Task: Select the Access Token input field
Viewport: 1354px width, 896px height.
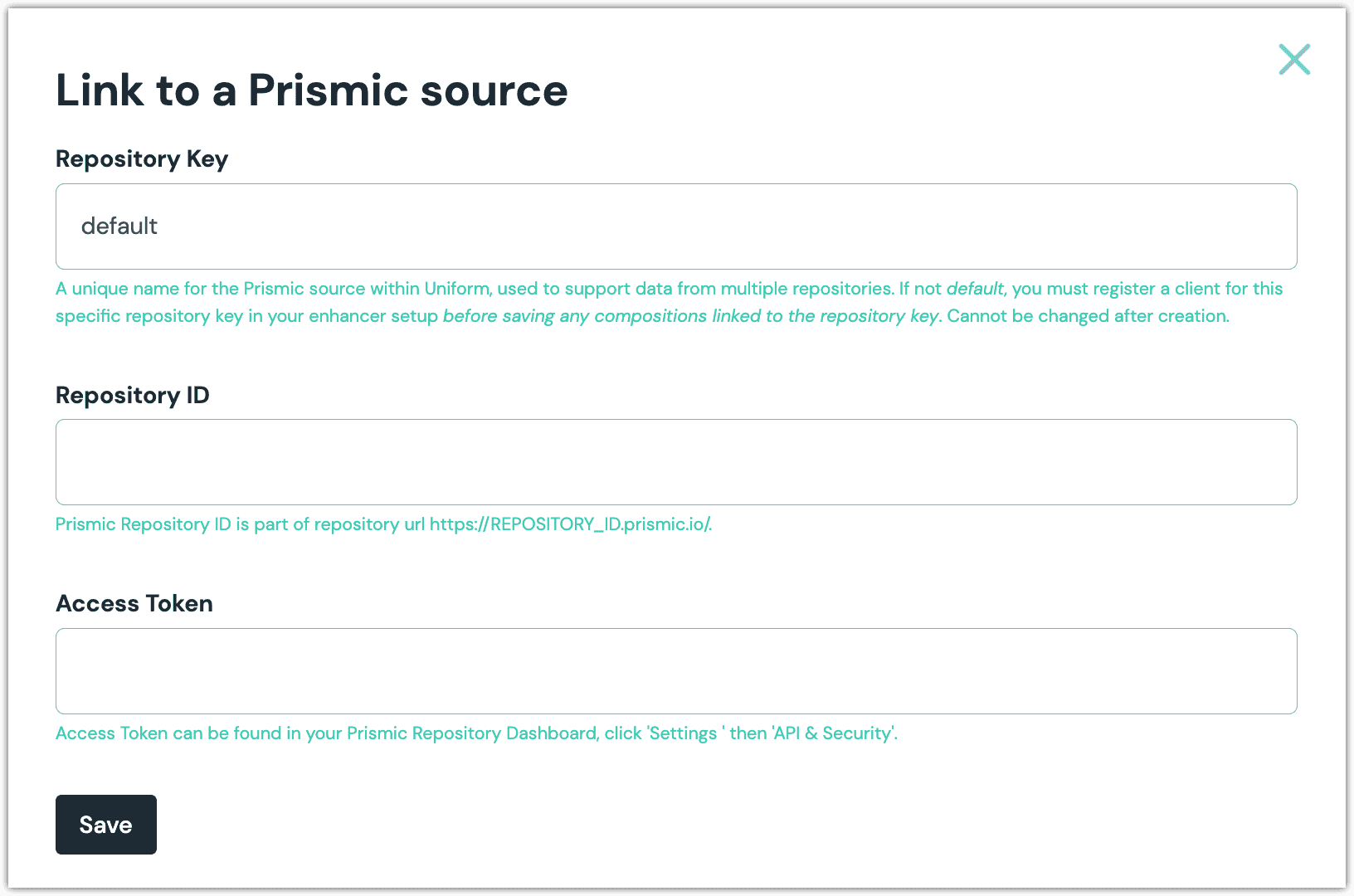Action: tap(676, 671)
